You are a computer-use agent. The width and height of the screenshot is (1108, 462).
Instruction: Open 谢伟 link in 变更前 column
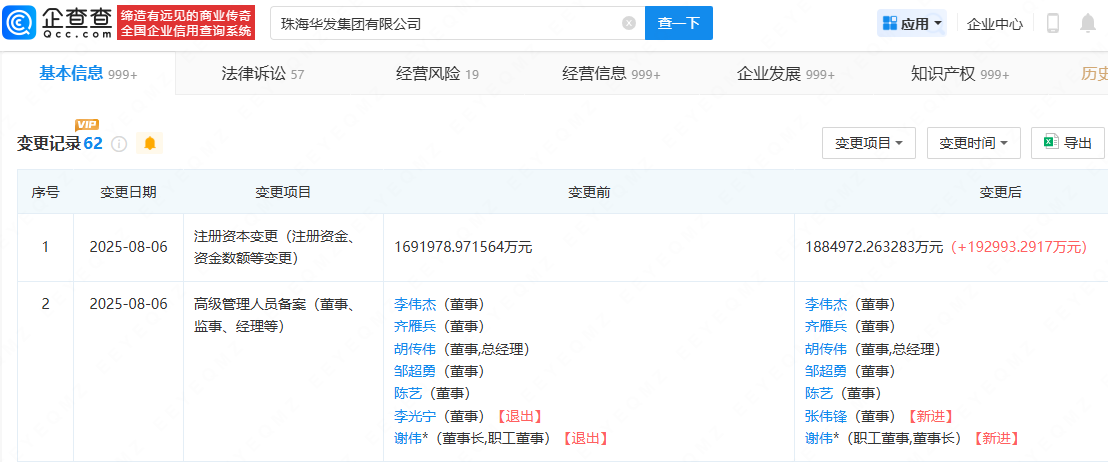[x=408, y=438]
